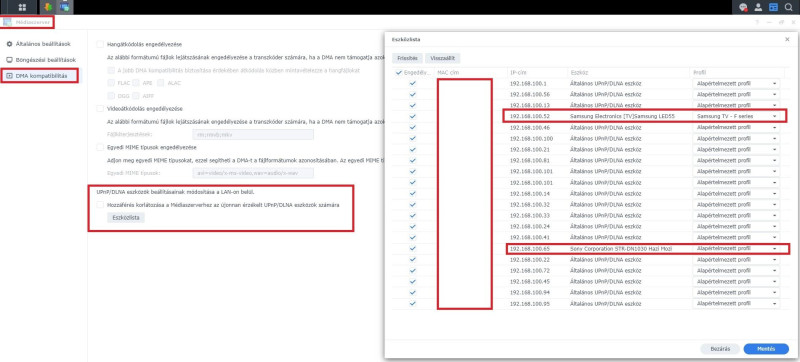Image resolution: width=800 pixels, height=362 pixels.
Task: Toggle the FLAC format checkbox
Action: (x=111, y=83)
